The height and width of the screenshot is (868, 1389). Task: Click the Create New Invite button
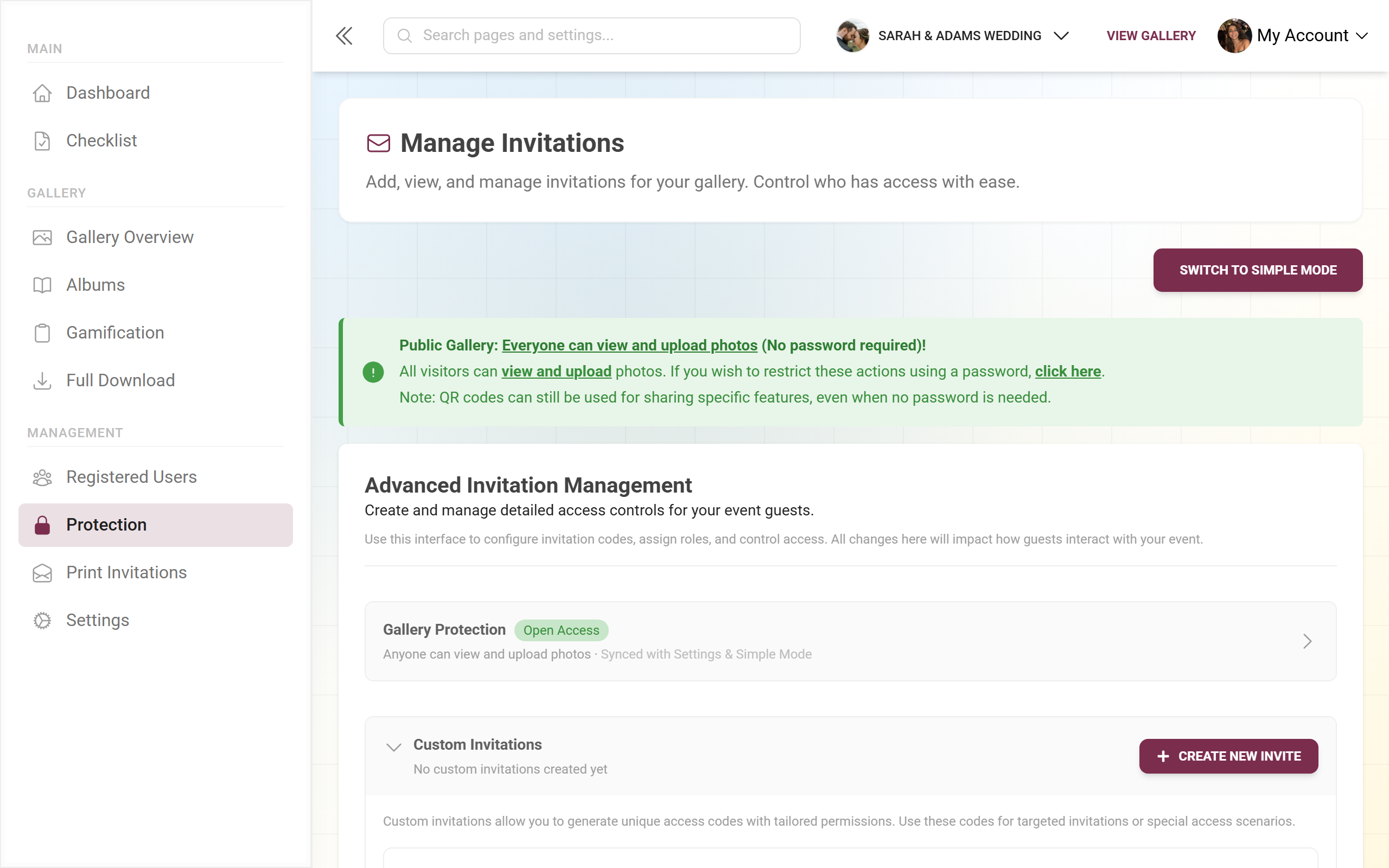click(1228, 757)
